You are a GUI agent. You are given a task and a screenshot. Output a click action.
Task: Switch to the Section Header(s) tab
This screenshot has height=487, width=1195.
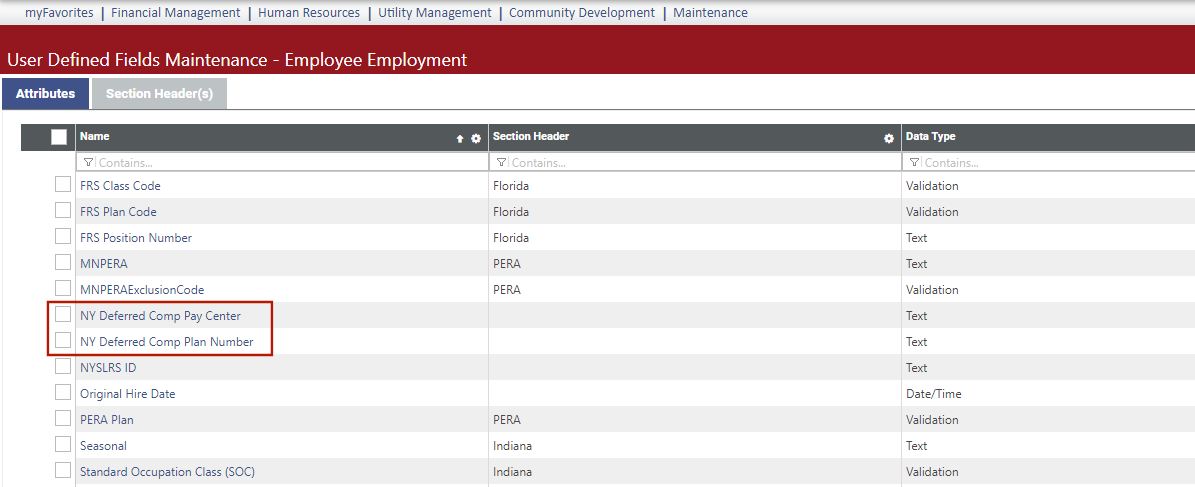coord(159,94)
